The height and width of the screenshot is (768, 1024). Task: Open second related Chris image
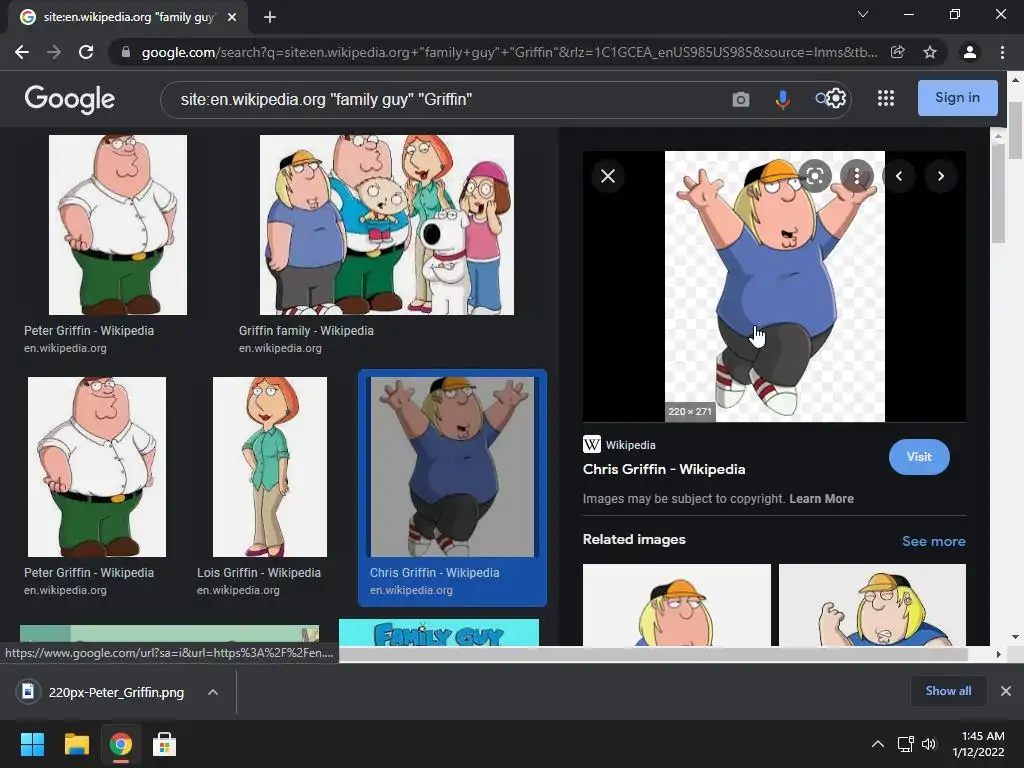coord(872,605)
